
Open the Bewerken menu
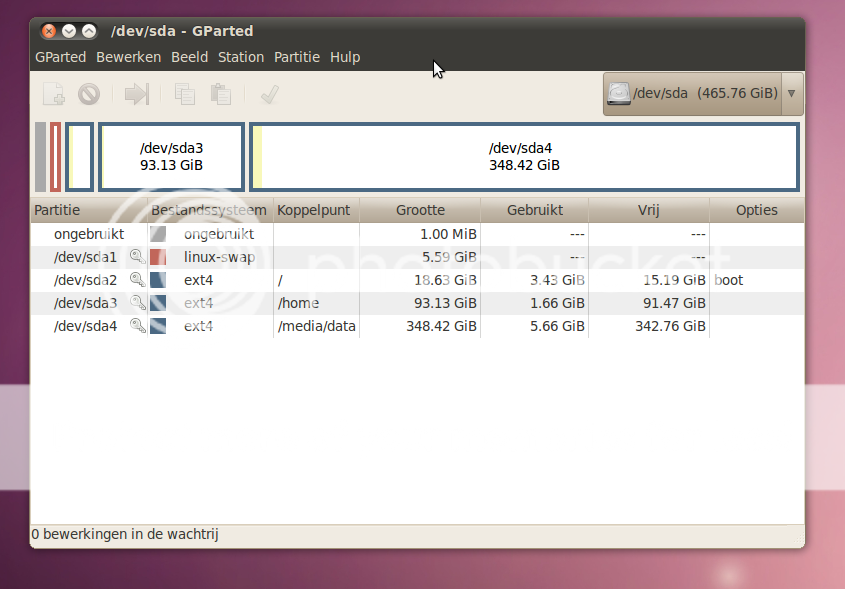(x=128, y=57)
